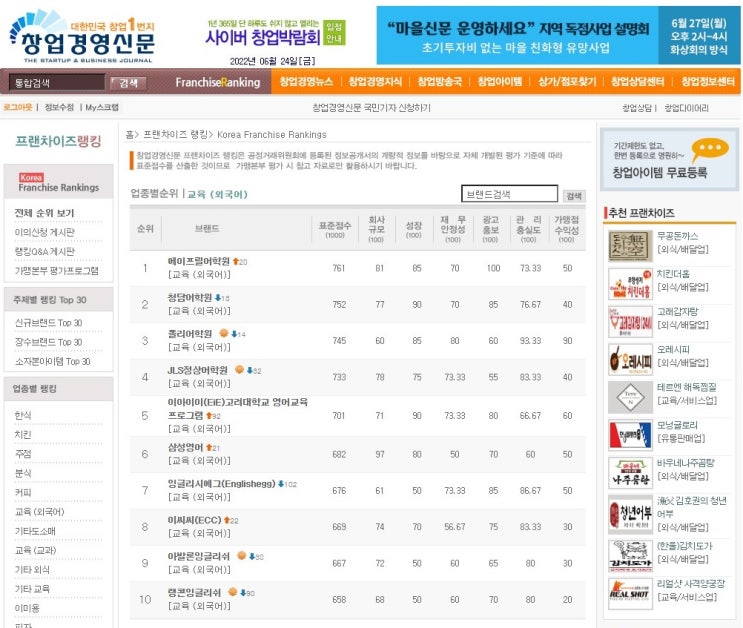Choose the 치킨 category ranking
Image resolution: width=743 pixels, height=628 pixels.
point(23,435)
